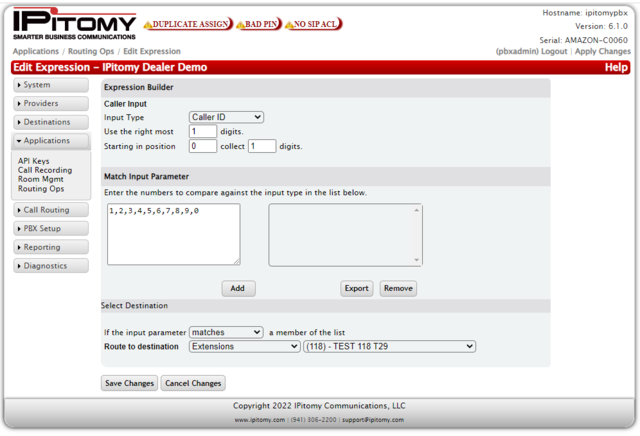Screen dimensions: 640x436
Task: Click the Export button
Action: (x=356, y=288)
